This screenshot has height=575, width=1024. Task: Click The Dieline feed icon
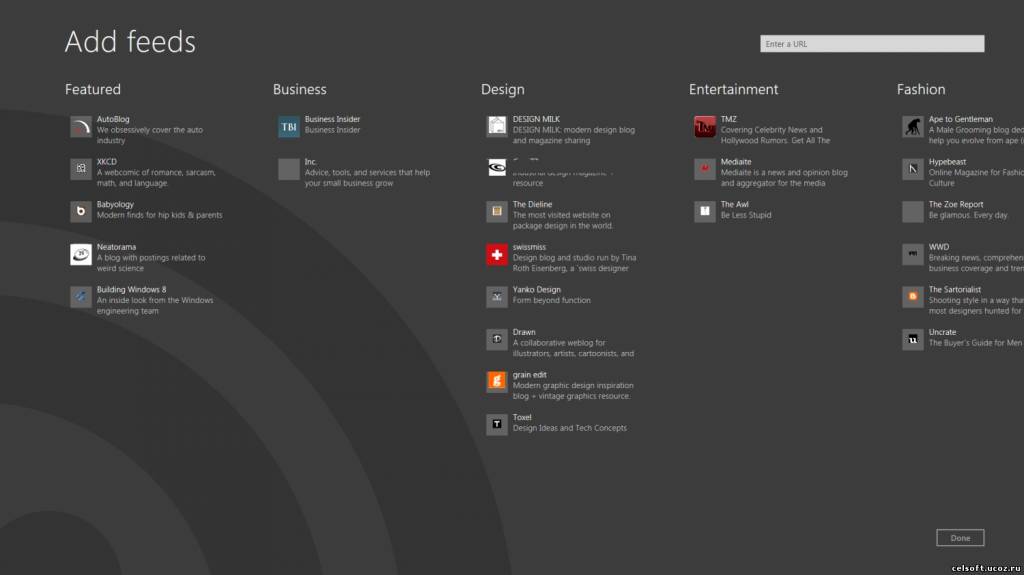(x=497, y=212)
